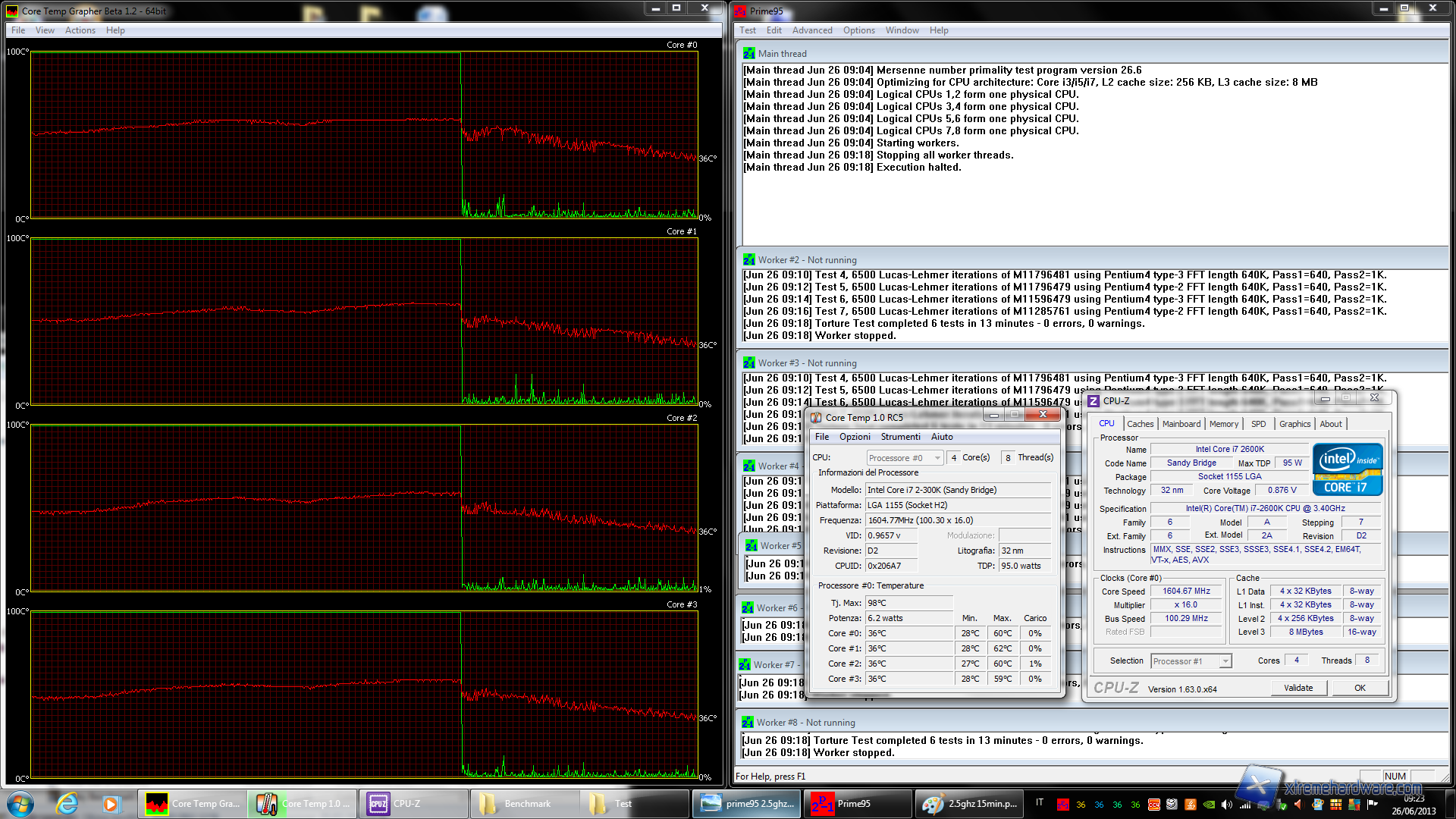This screenshot has width=1456, height=819.
Task: Open the 2.5ghz 15min Paint taskbar item
Action: click(968, 803)
